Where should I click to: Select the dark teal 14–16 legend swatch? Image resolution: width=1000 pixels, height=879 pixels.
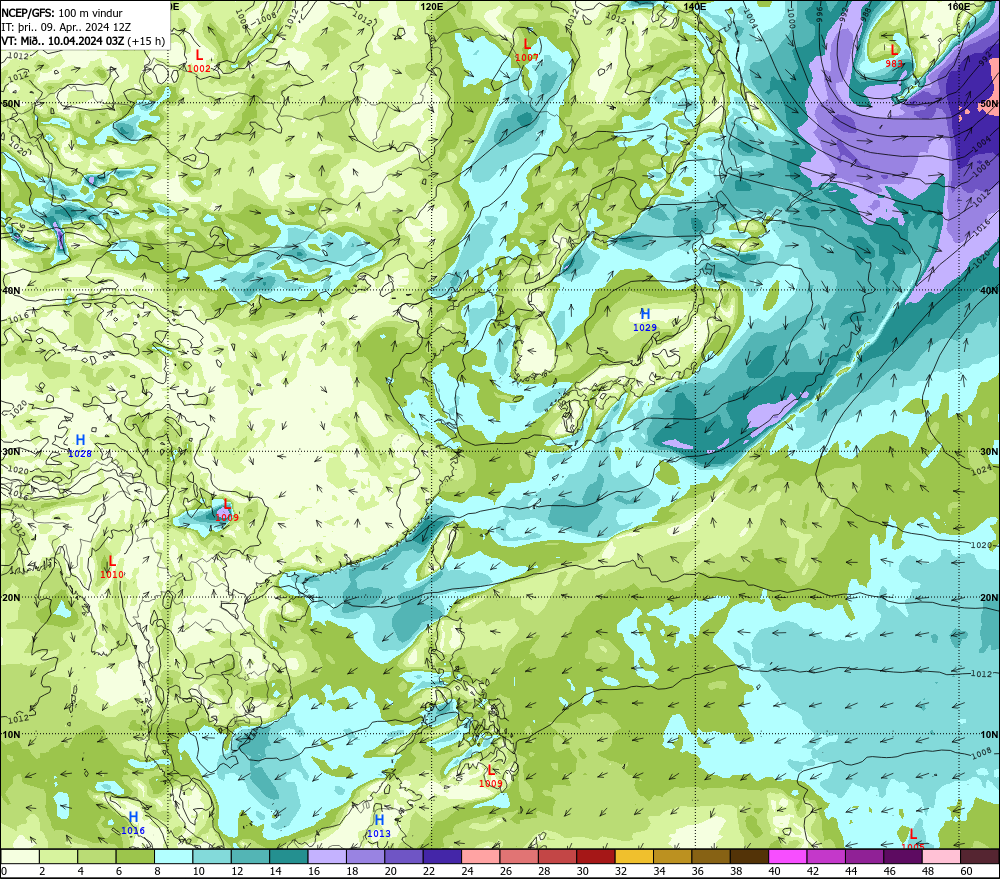coord(289,857)
